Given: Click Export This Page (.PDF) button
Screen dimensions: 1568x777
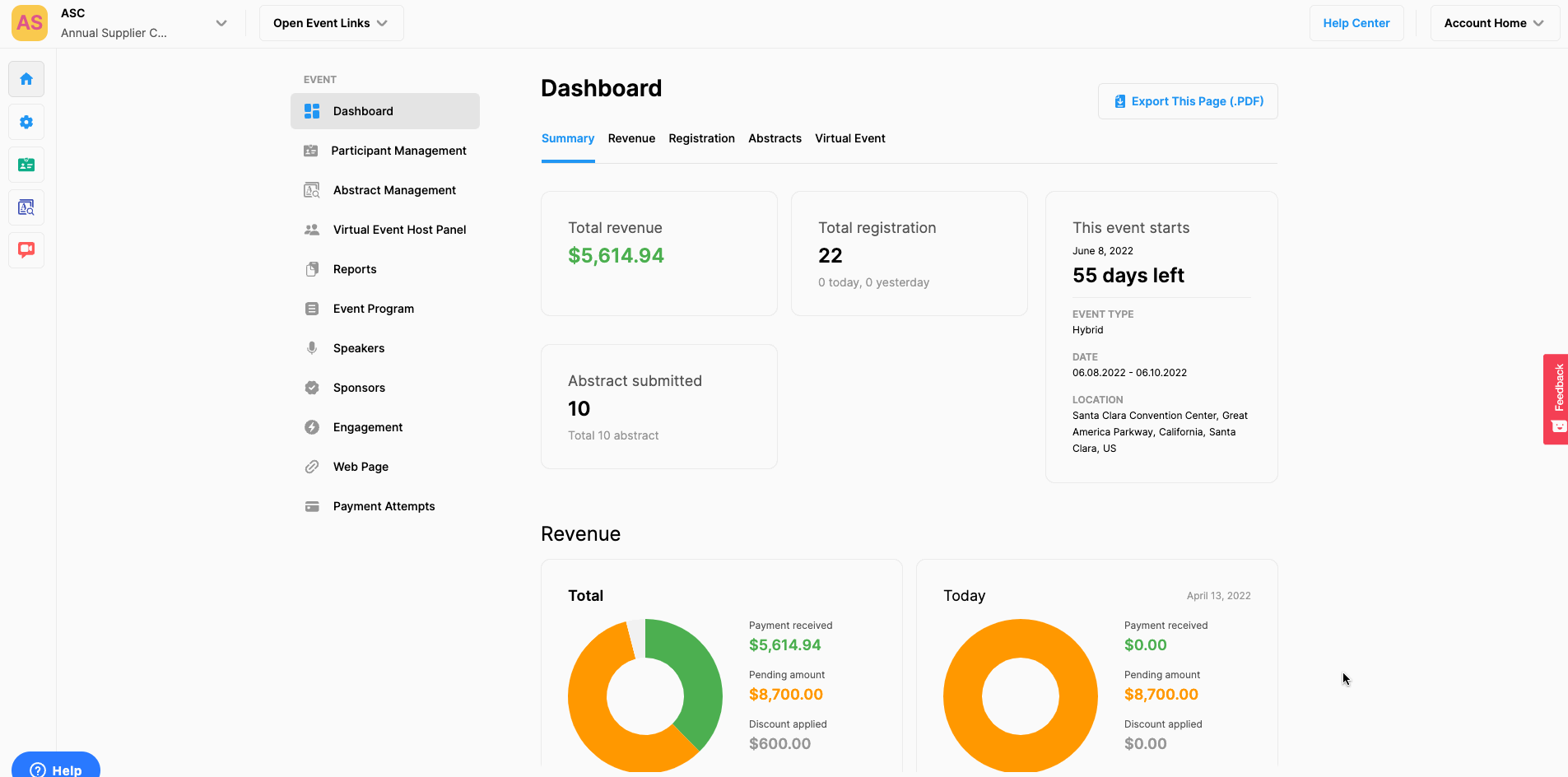Looking at the screenshot, I should pos(1188,101).
